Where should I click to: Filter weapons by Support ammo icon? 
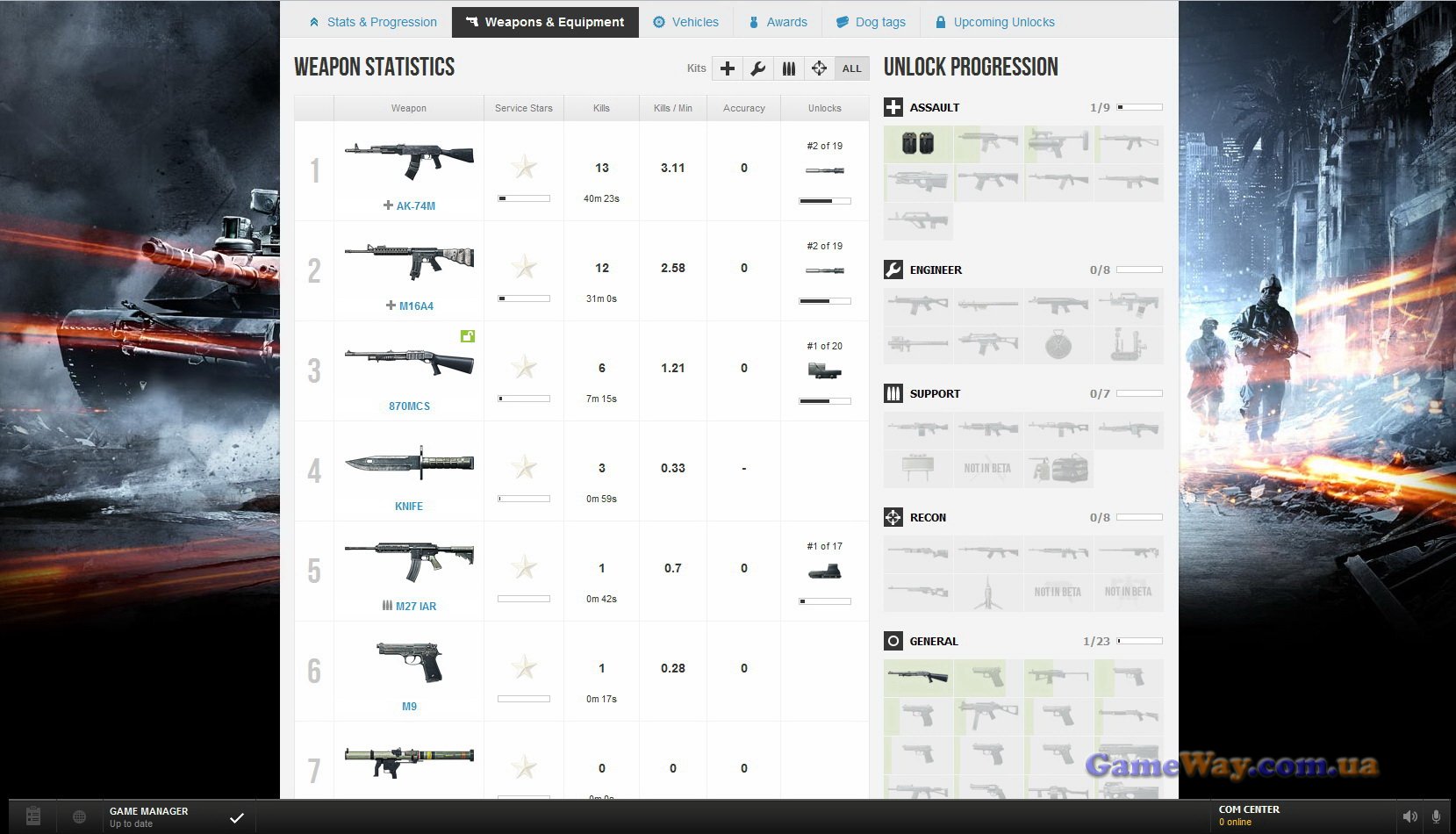point(789,68)
